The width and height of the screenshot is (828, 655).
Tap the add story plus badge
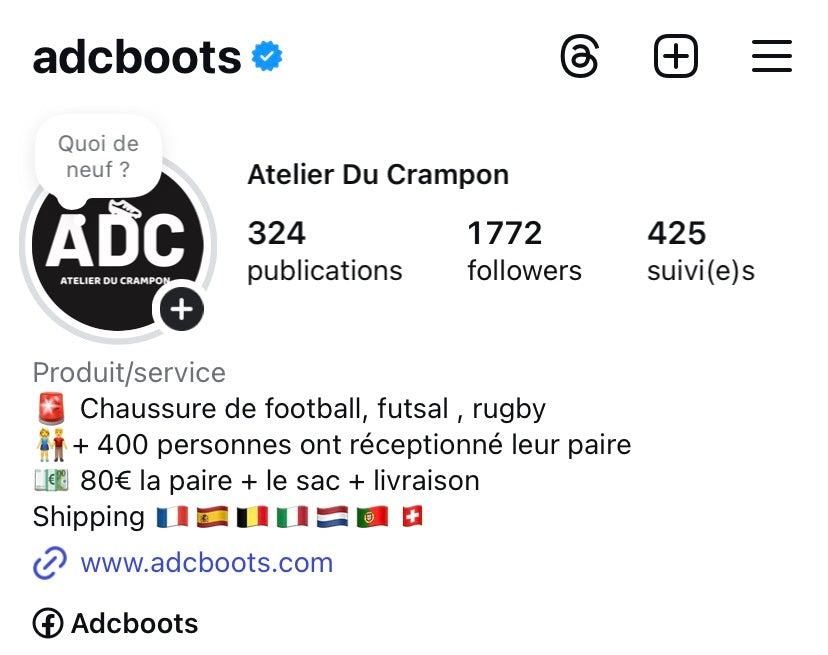pos(181,310)
